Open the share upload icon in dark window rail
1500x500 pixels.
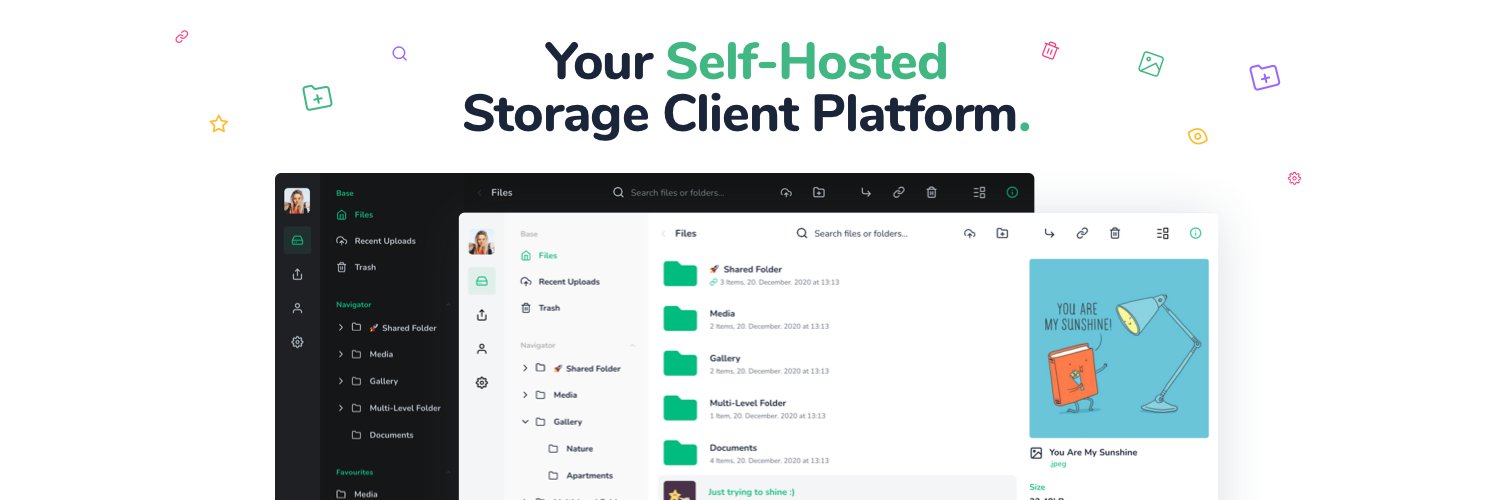(297, 274)
